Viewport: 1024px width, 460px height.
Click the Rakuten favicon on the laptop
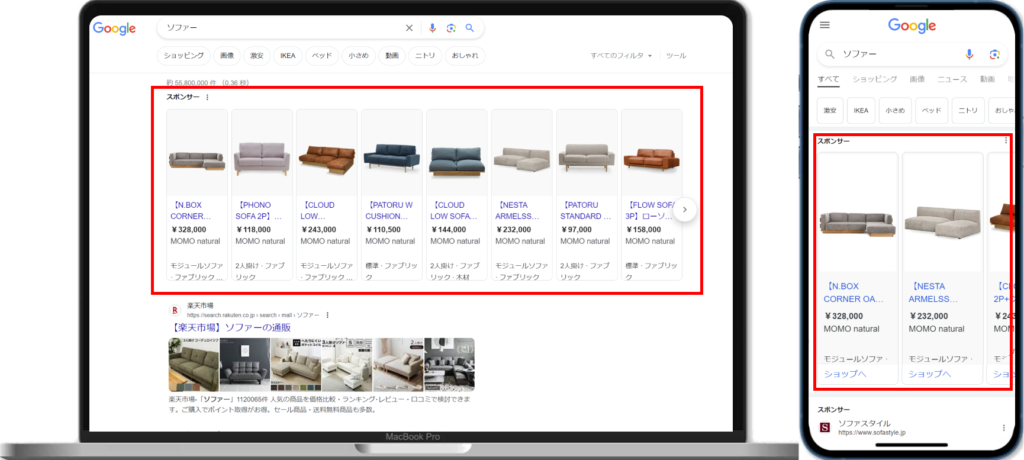pos(175,310)
